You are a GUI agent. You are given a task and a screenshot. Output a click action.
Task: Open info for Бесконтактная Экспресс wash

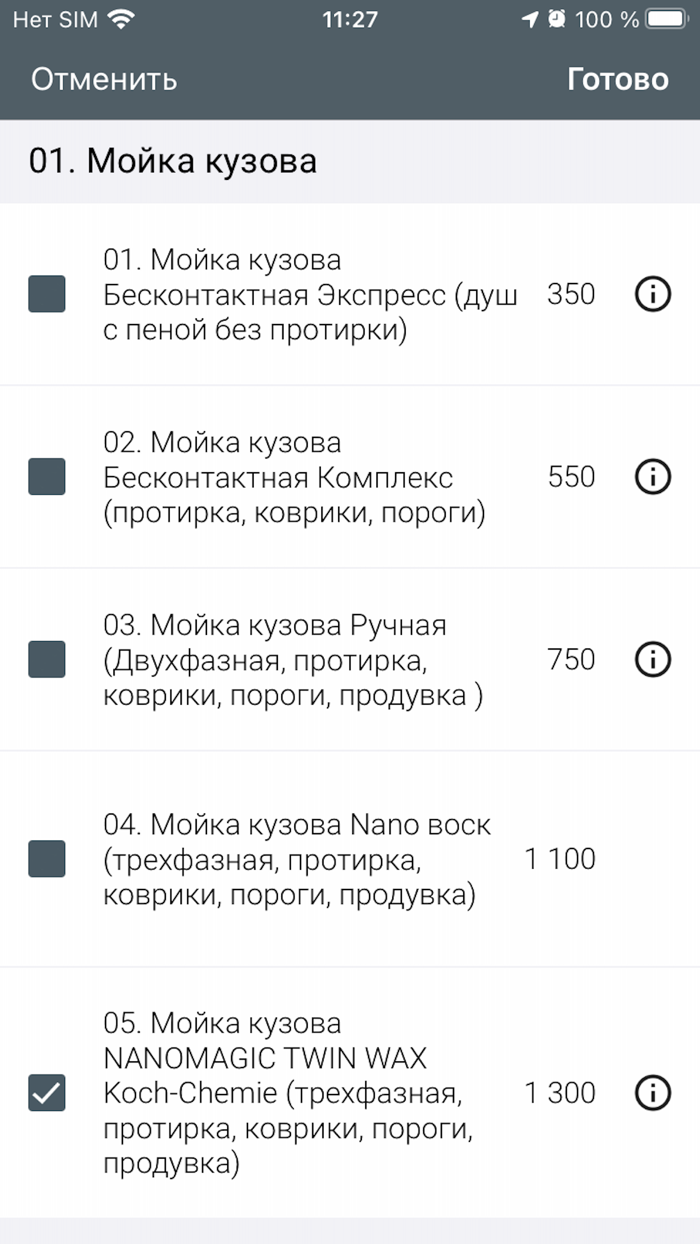click(652, 294)
